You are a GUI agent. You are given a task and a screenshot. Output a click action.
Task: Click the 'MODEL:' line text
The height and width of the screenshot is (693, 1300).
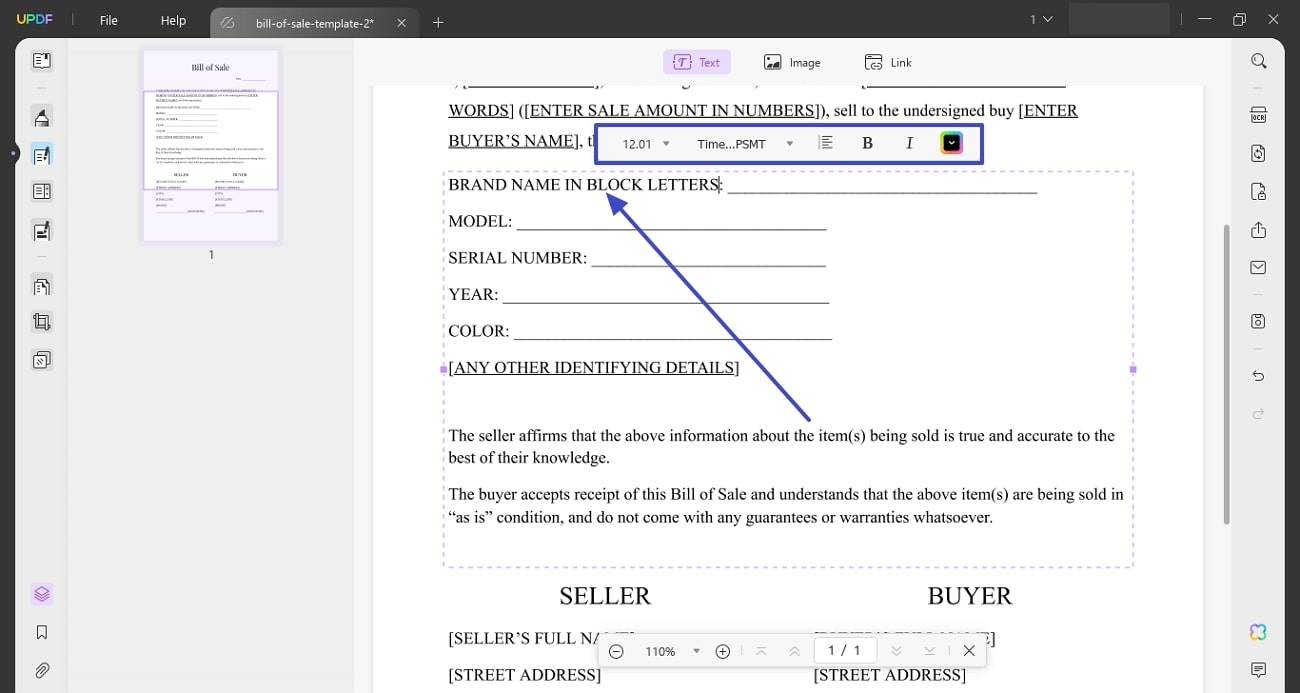[480, 221]
